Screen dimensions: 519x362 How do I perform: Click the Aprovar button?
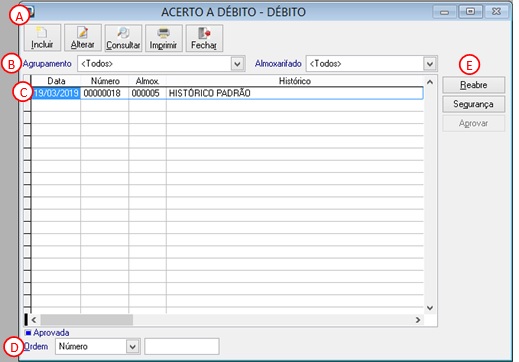[x=473, y=123]
